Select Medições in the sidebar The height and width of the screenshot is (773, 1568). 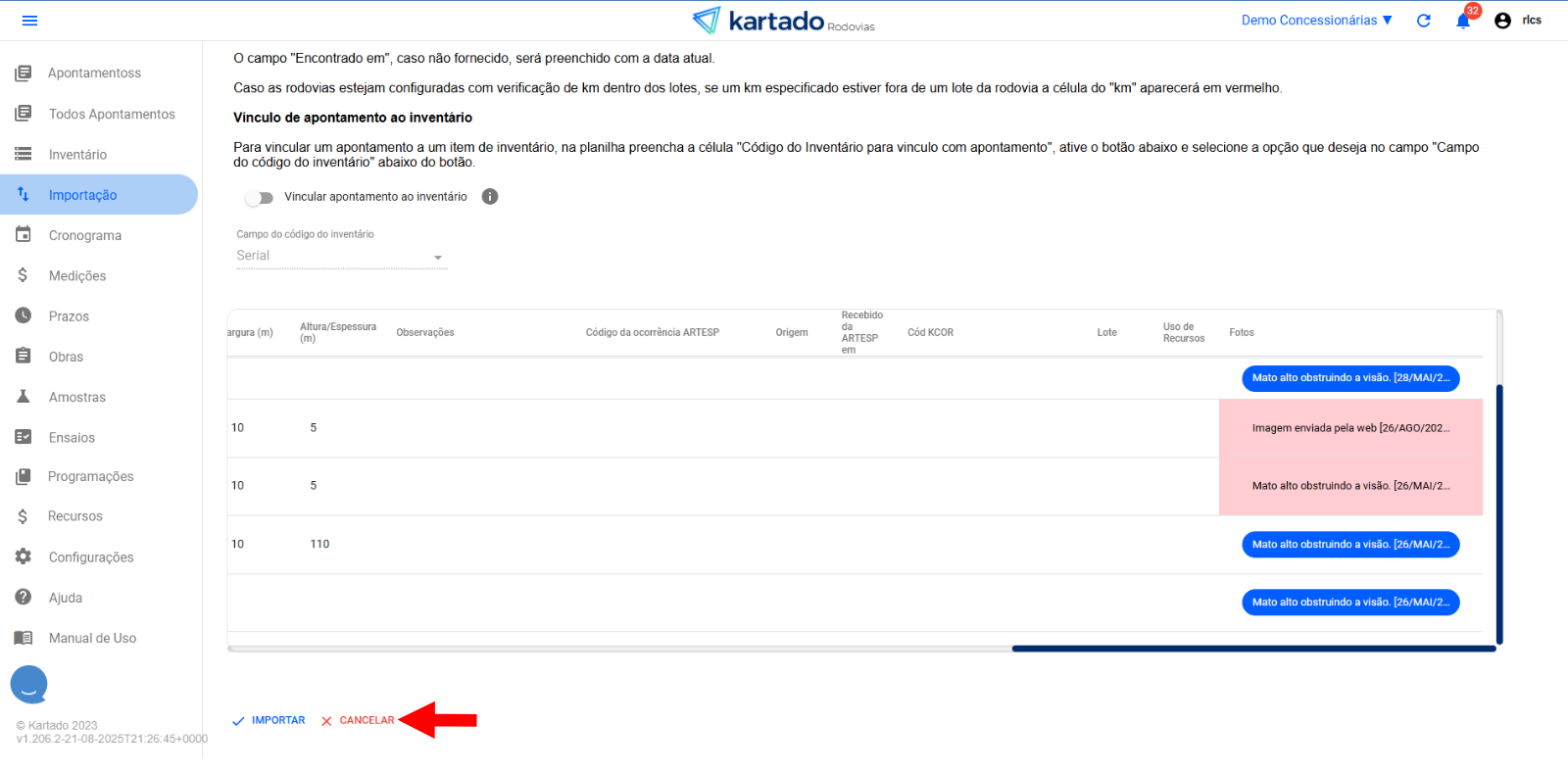click(x=76, y=276)
